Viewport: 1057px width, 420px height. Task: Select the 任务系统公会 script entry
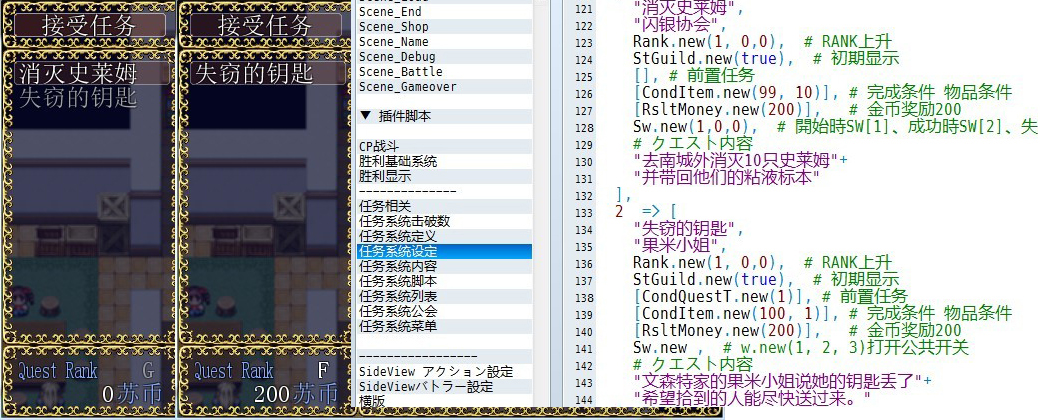tap(444, 311)
